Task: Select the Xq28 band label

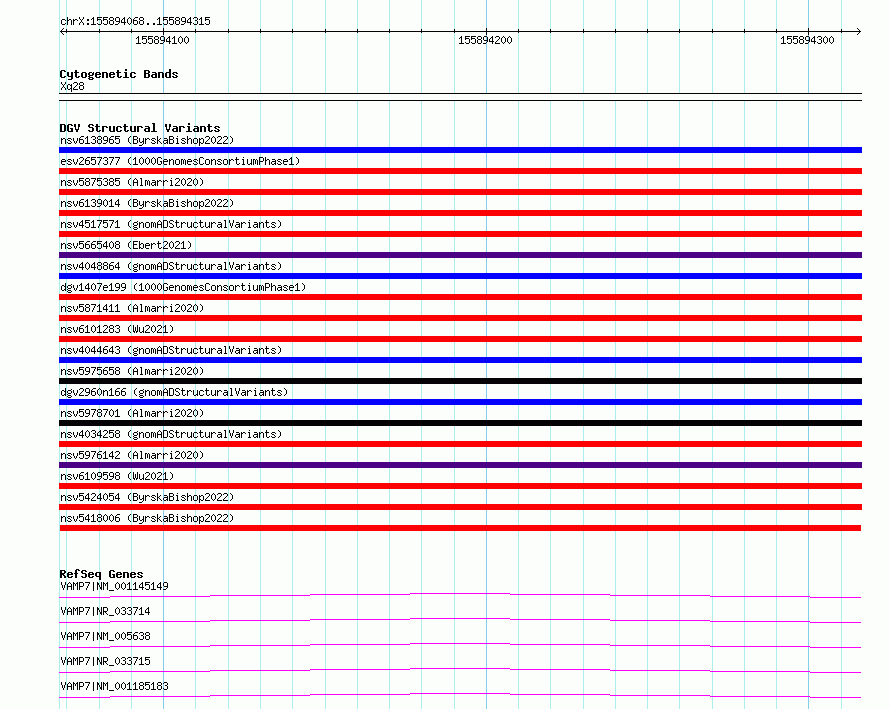Action: pos(72,86)
